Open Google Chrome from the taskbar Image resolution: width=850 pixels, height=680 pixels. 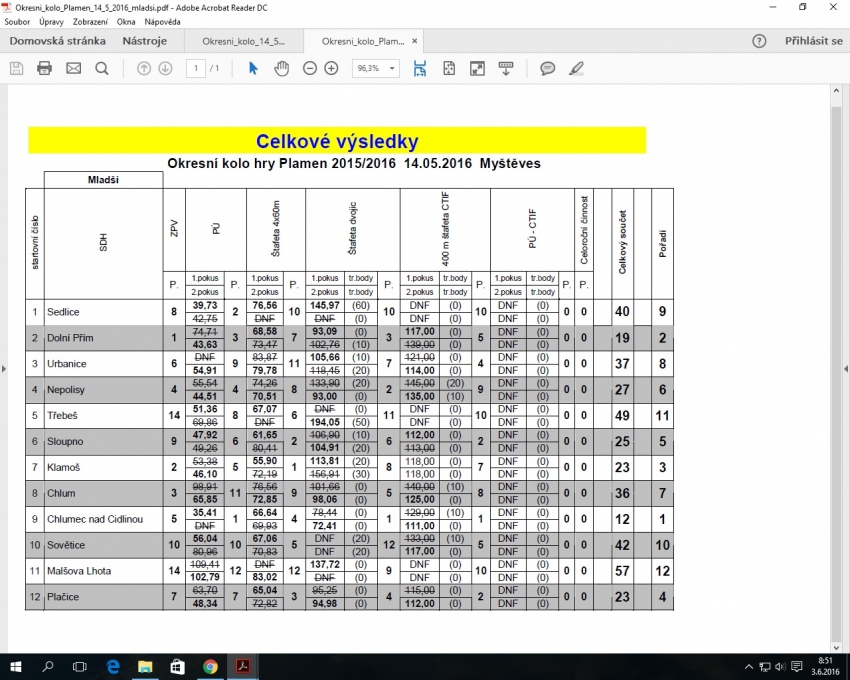pyautogui.click(x=210, y=666)
